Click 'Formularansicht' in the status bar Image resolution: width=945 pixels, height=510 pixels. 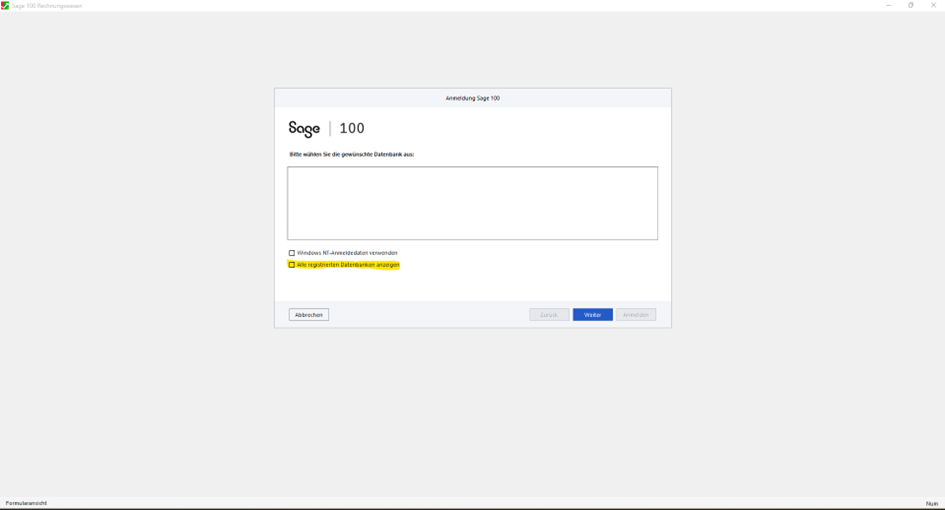26,503
